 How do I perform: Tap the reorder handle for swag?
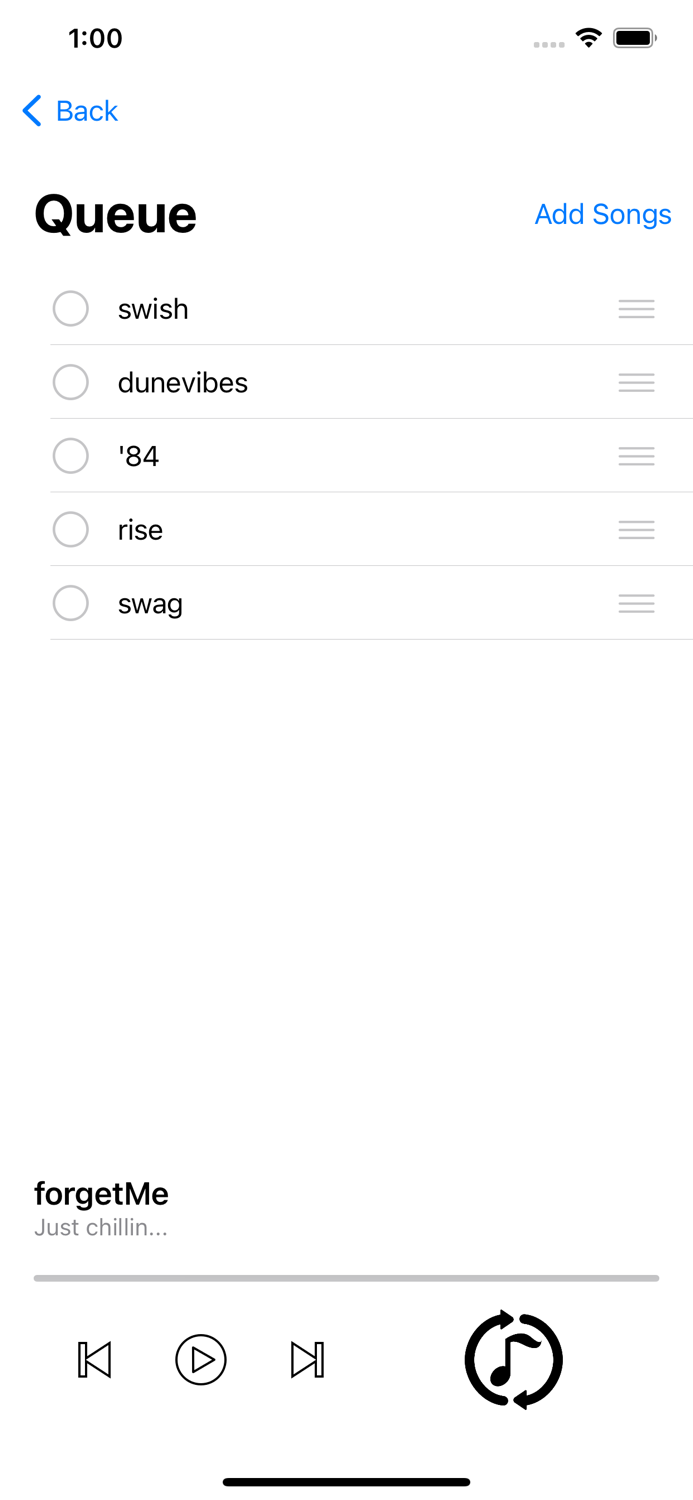636,604
